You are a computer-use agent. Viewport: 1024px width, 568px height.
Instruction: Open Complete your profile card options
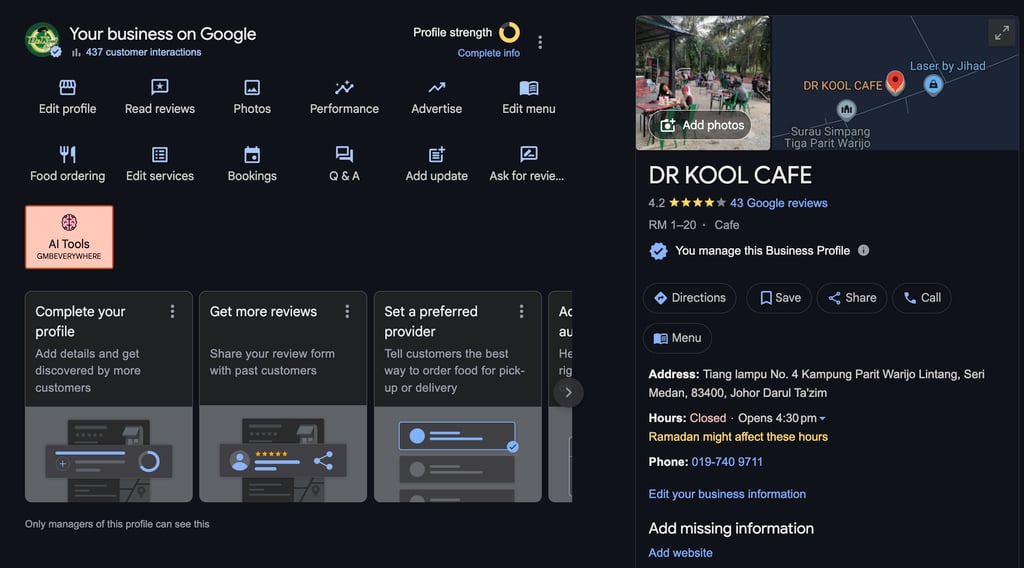tap(172, 311)
